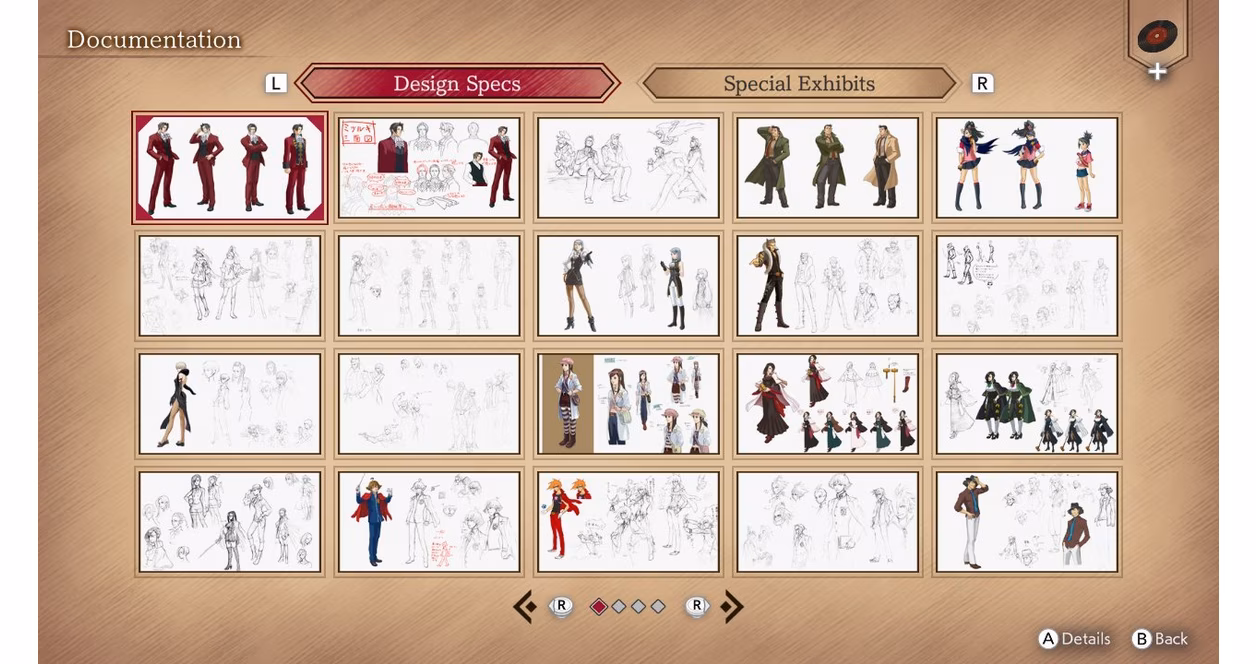Click the B button icon for Back
This screenshot has height=664, width=1256.
pos(1141,639)
